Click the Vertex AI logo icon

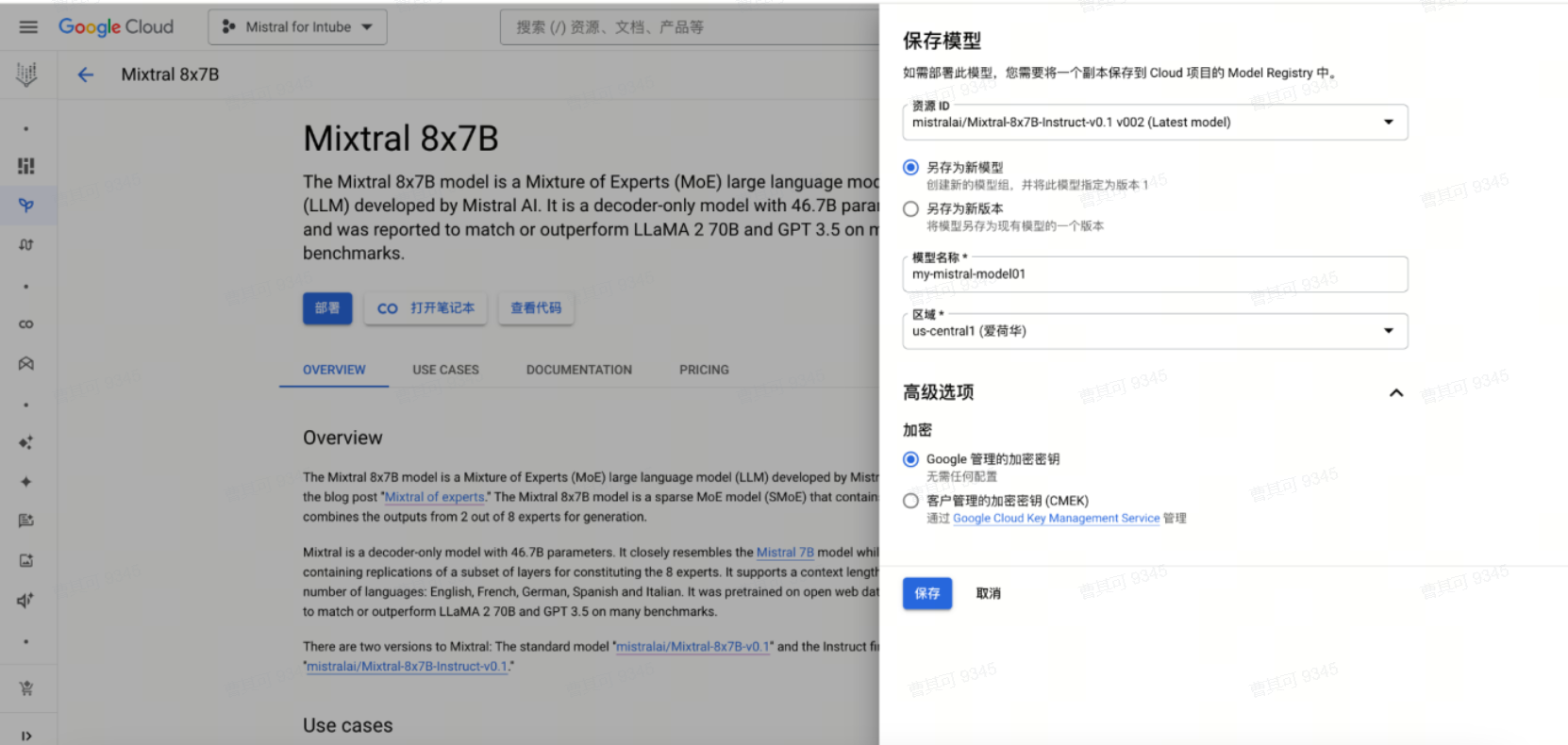coord(26,74)
